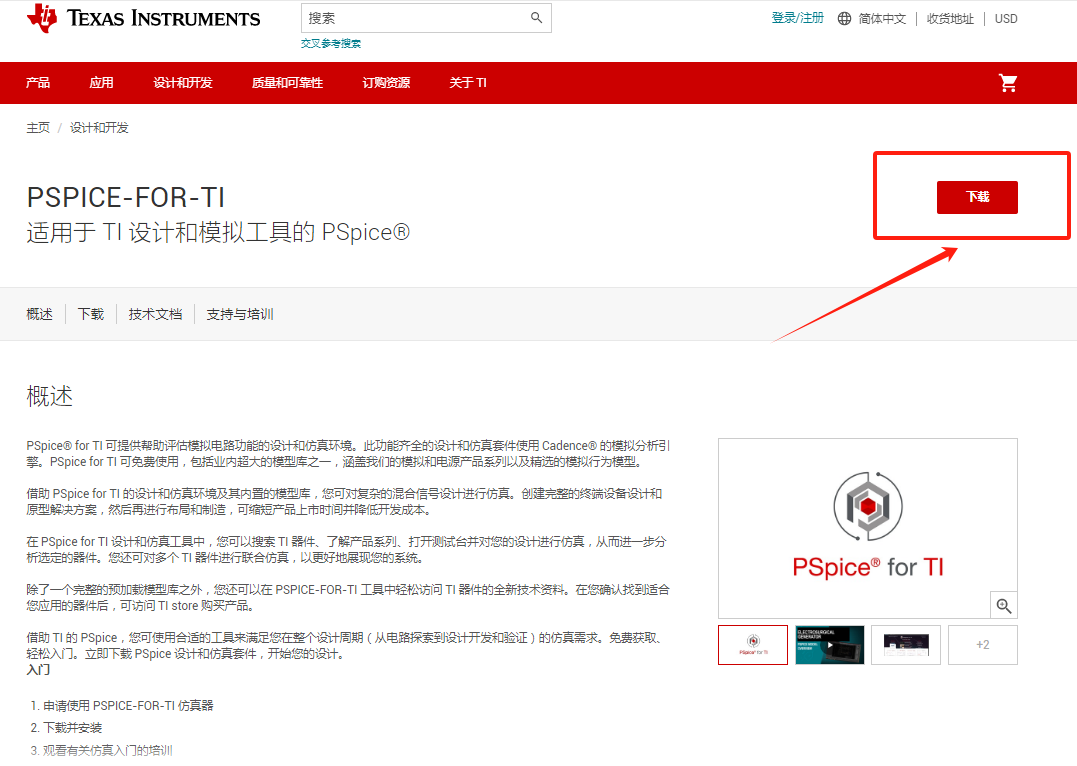
Task: Switch to the 下载 tab
Action: point(91,314)
